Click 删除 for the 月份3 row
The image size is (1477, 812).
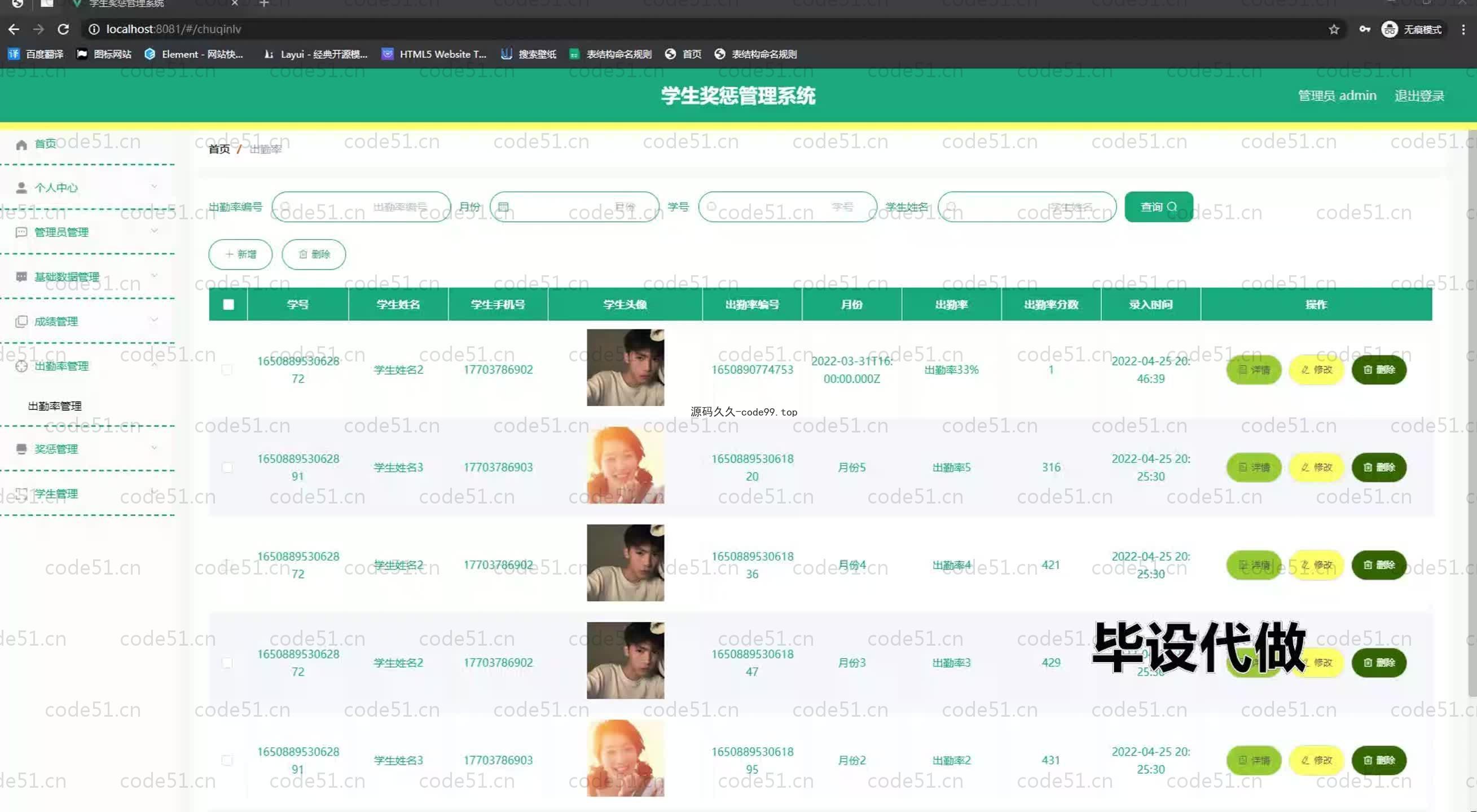[1379, 663]
